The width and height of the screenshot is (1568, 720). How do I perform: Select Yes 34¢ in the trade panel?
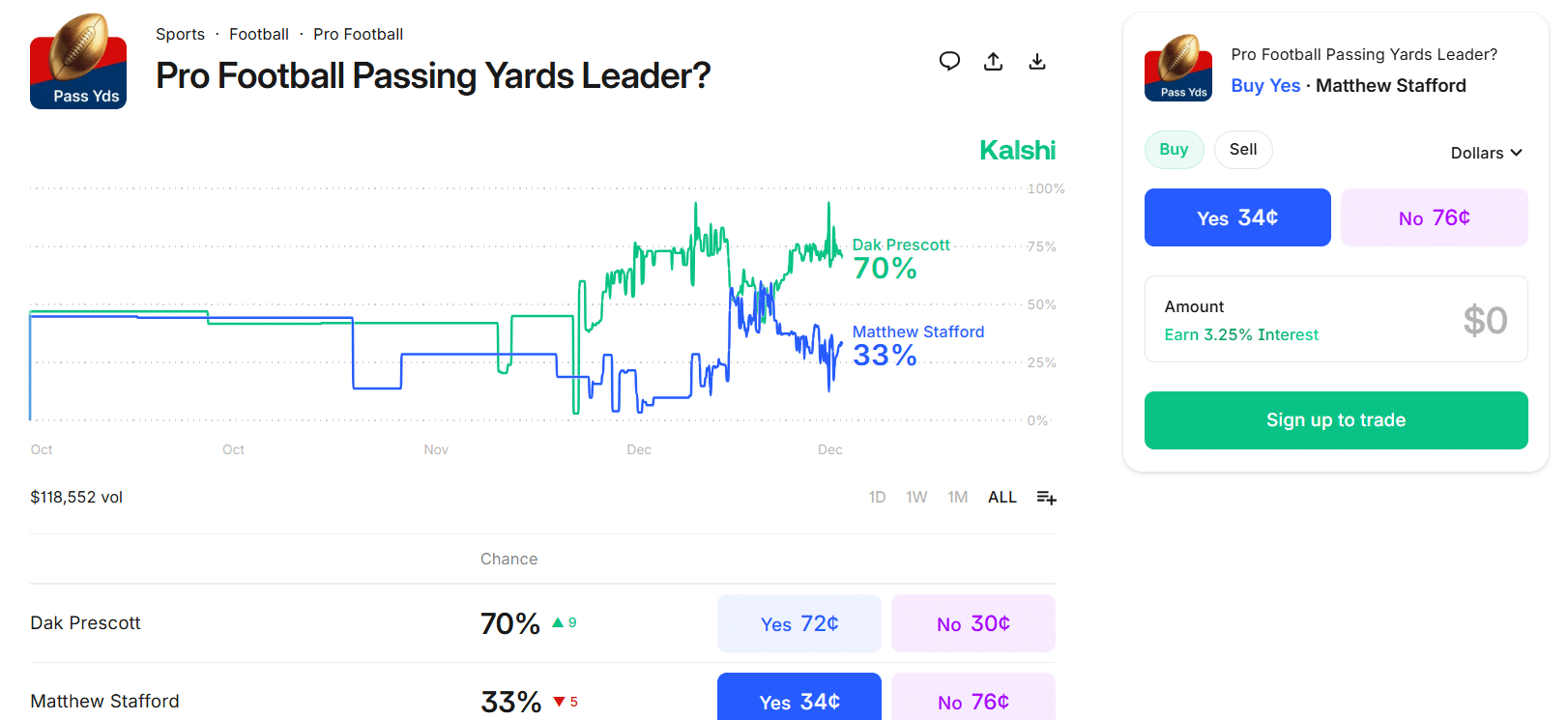[1237, 217]
